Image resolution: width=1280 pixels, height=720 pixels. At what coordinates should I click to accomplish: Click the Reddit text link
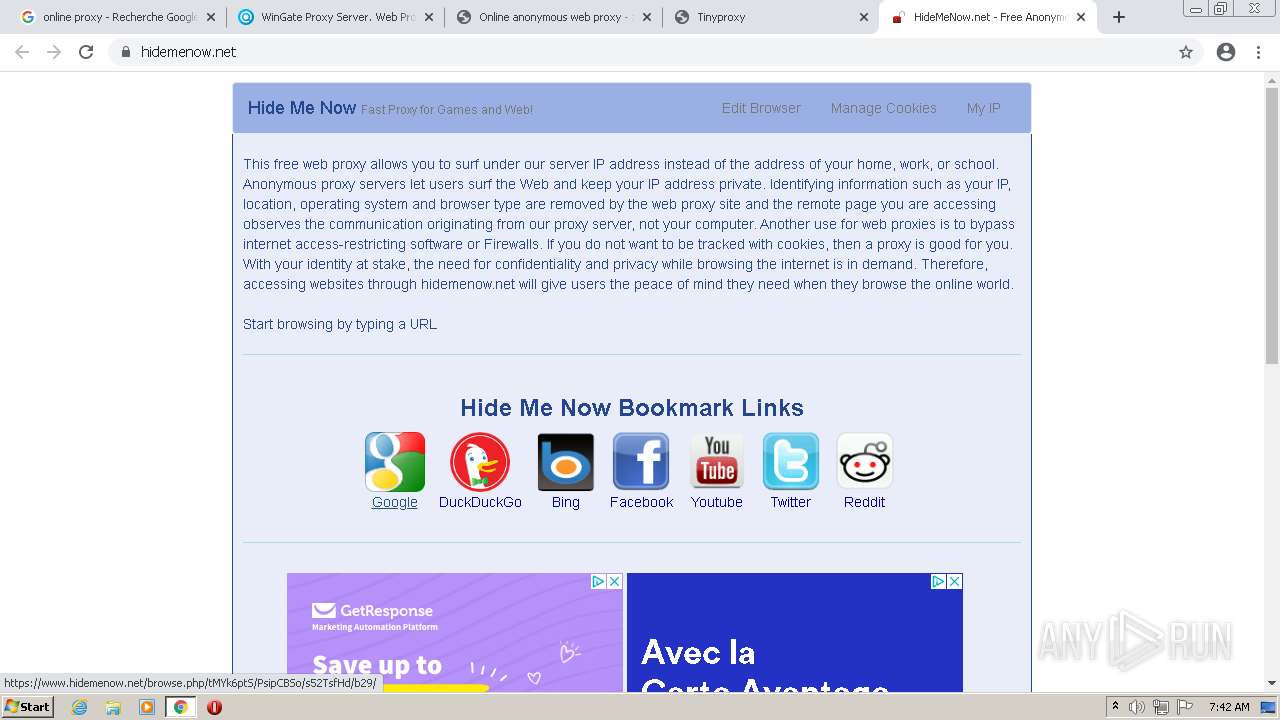click(865, 502)
